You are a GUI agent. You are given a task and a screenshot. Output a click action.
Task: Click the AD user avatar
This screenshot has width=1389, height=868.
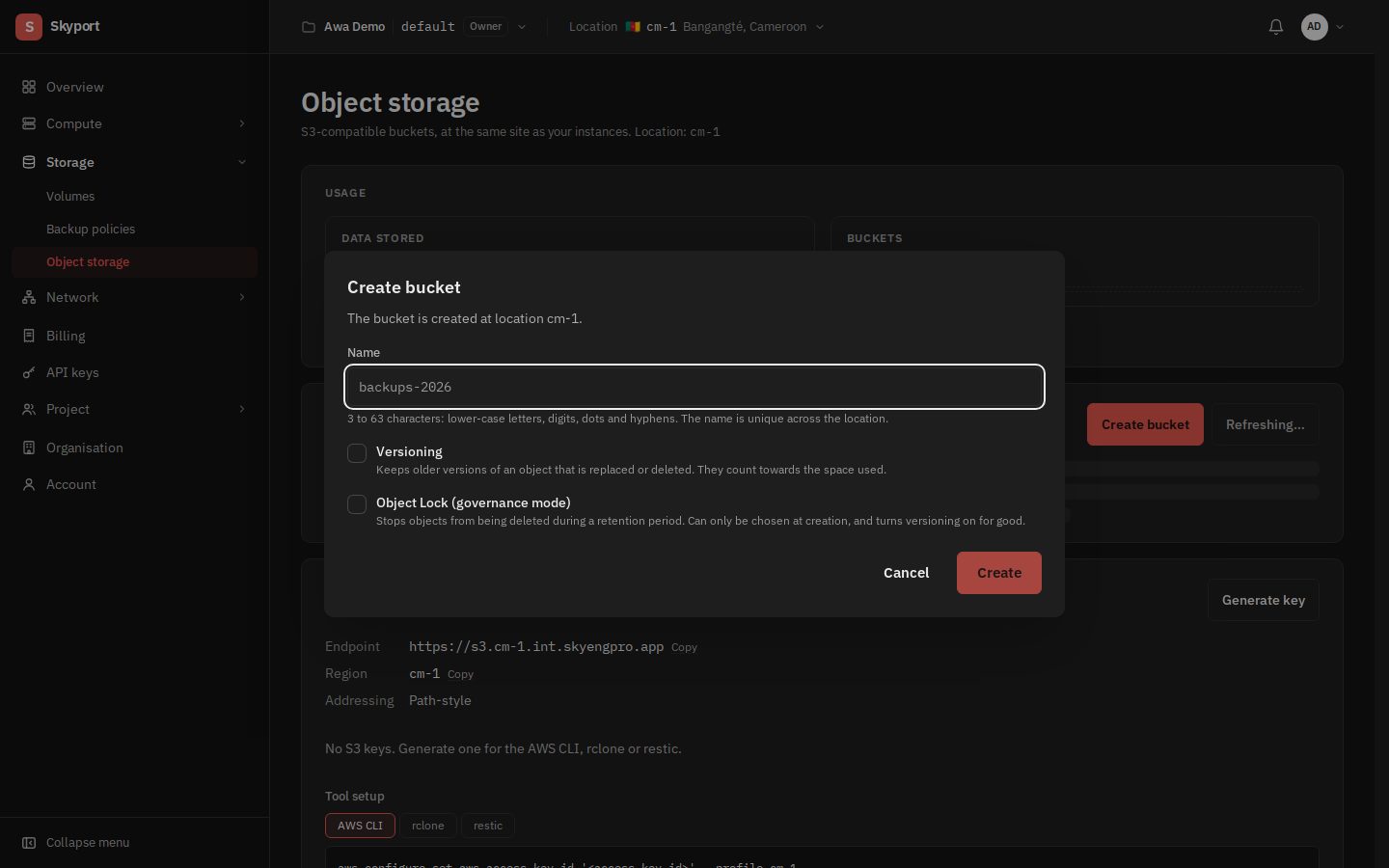click(x=1314, y=27)
